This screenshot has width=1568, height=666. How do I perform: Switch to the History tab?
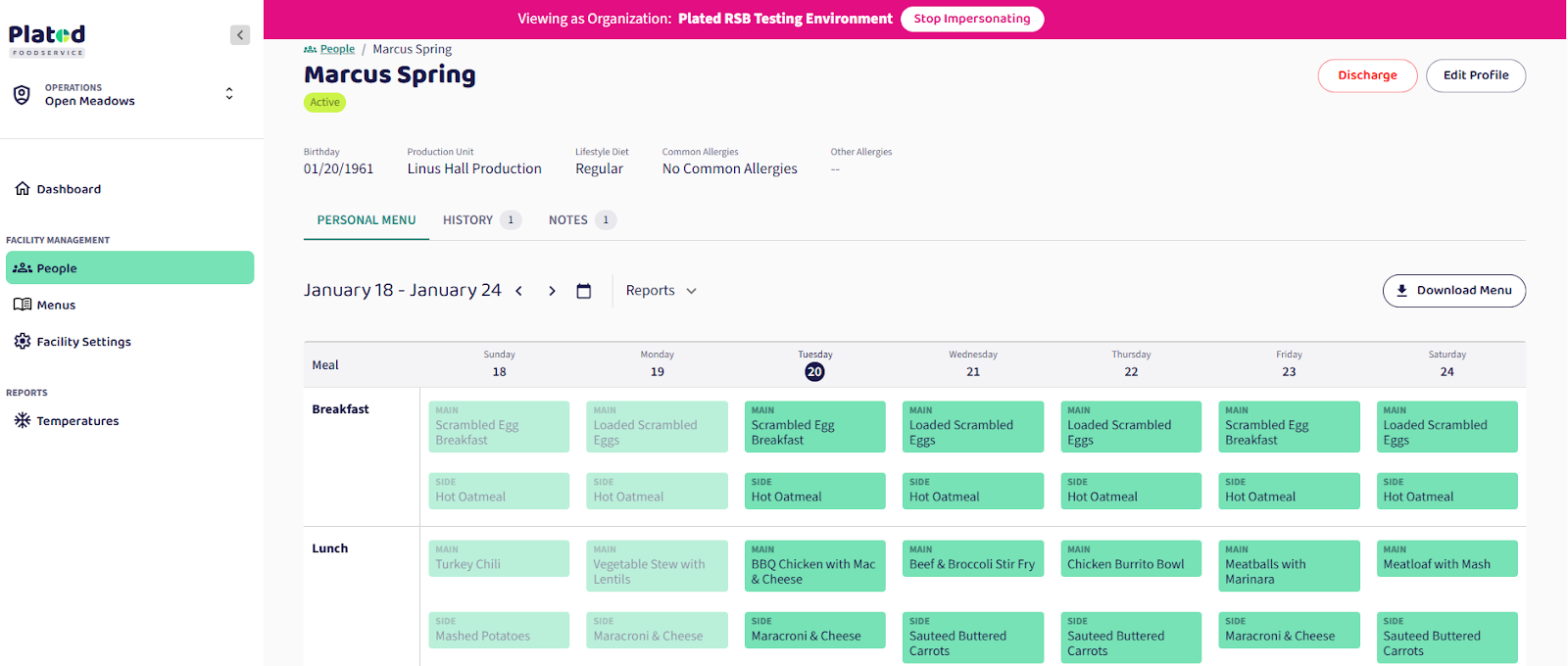tap(468, 220)
